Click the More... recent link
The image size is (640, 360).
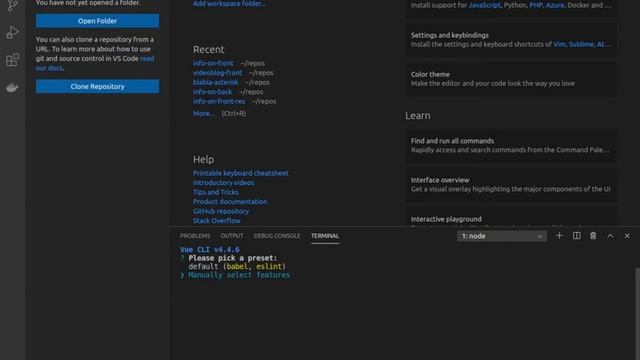click(x=203, y=113)
